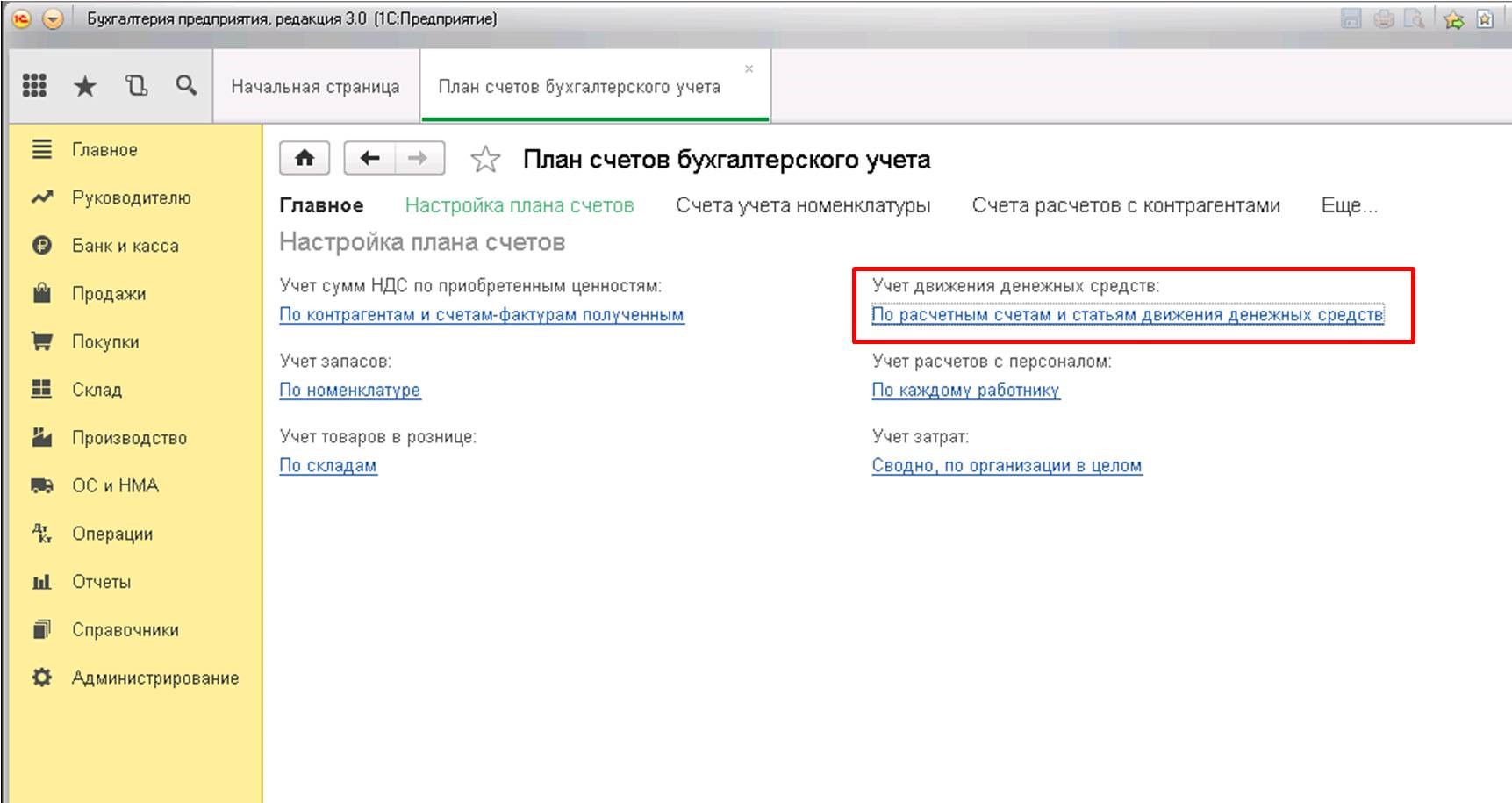Close the План счетов бухгалтерского учета tab
The width and height of the screenshot is (1512, 803).
point(749,68)
